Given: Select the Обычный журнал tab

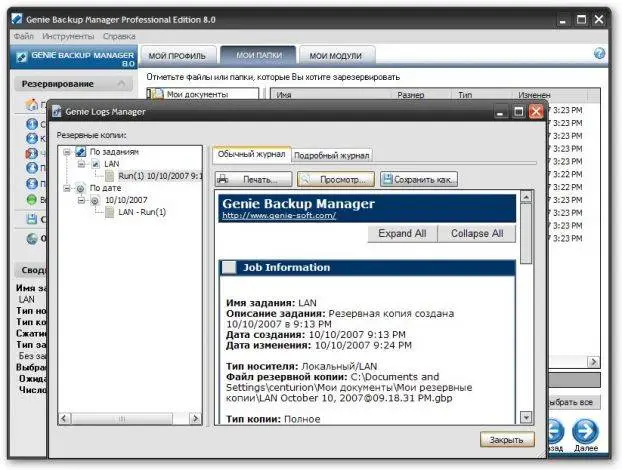Looking at the screenshot, I should pyautogui.click(x=251, y=154).
